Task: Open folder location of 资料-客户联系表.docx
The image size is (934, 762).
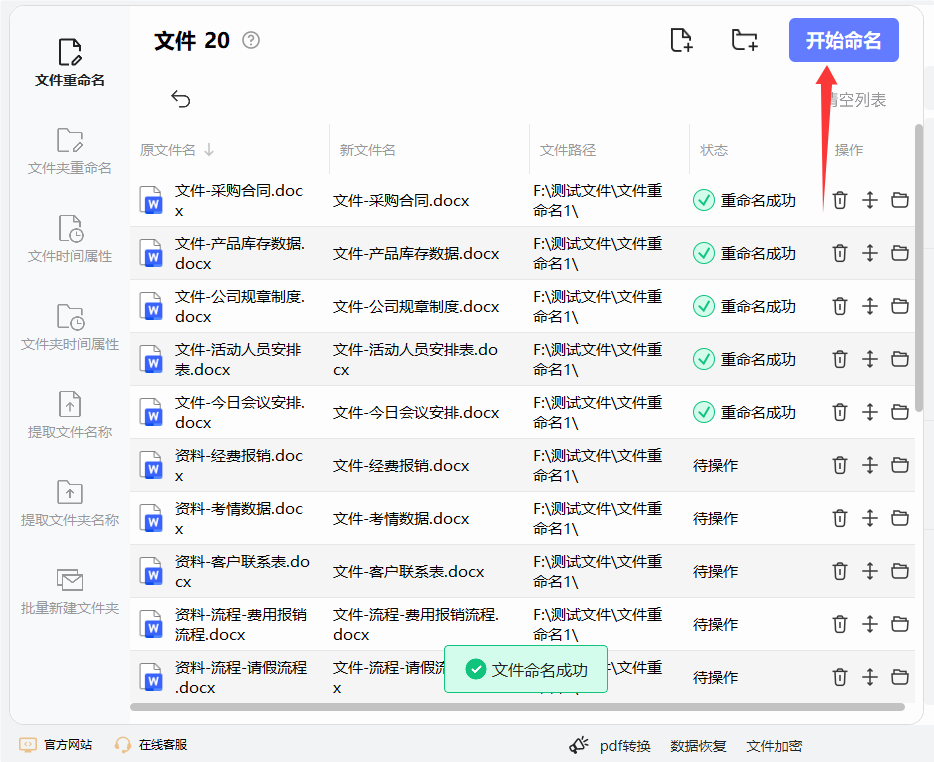Action: [x=899, y=571]
